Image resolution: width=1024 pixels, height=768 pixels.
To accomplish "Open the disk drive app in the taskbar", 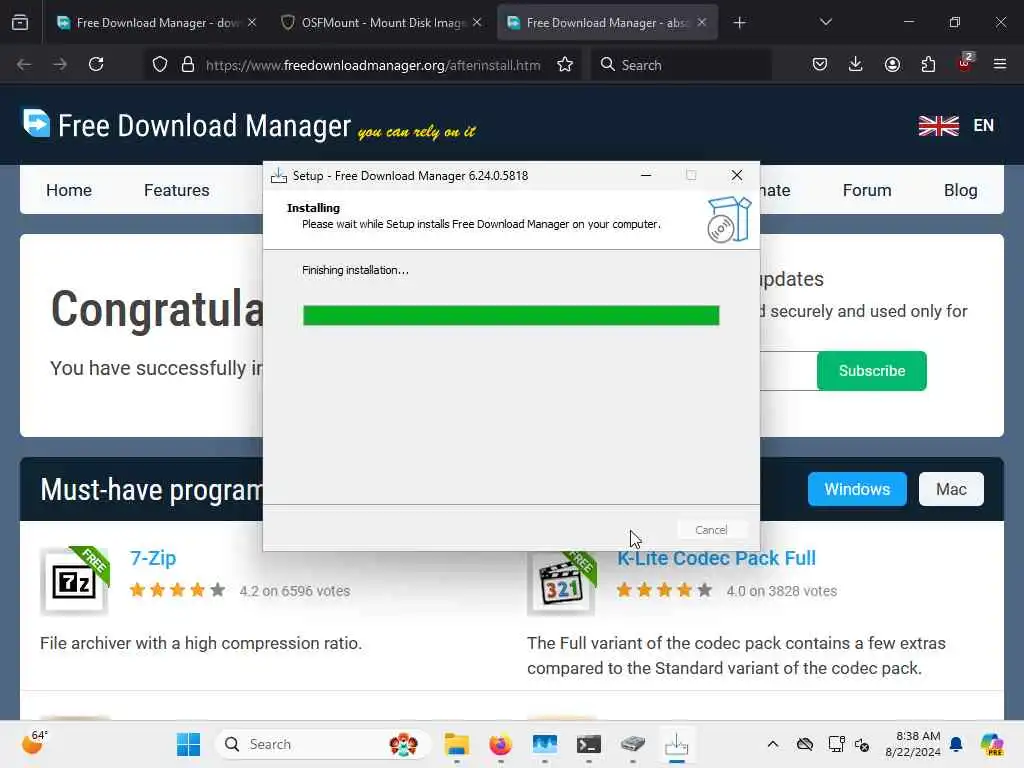I will click(x=632, y=744).
